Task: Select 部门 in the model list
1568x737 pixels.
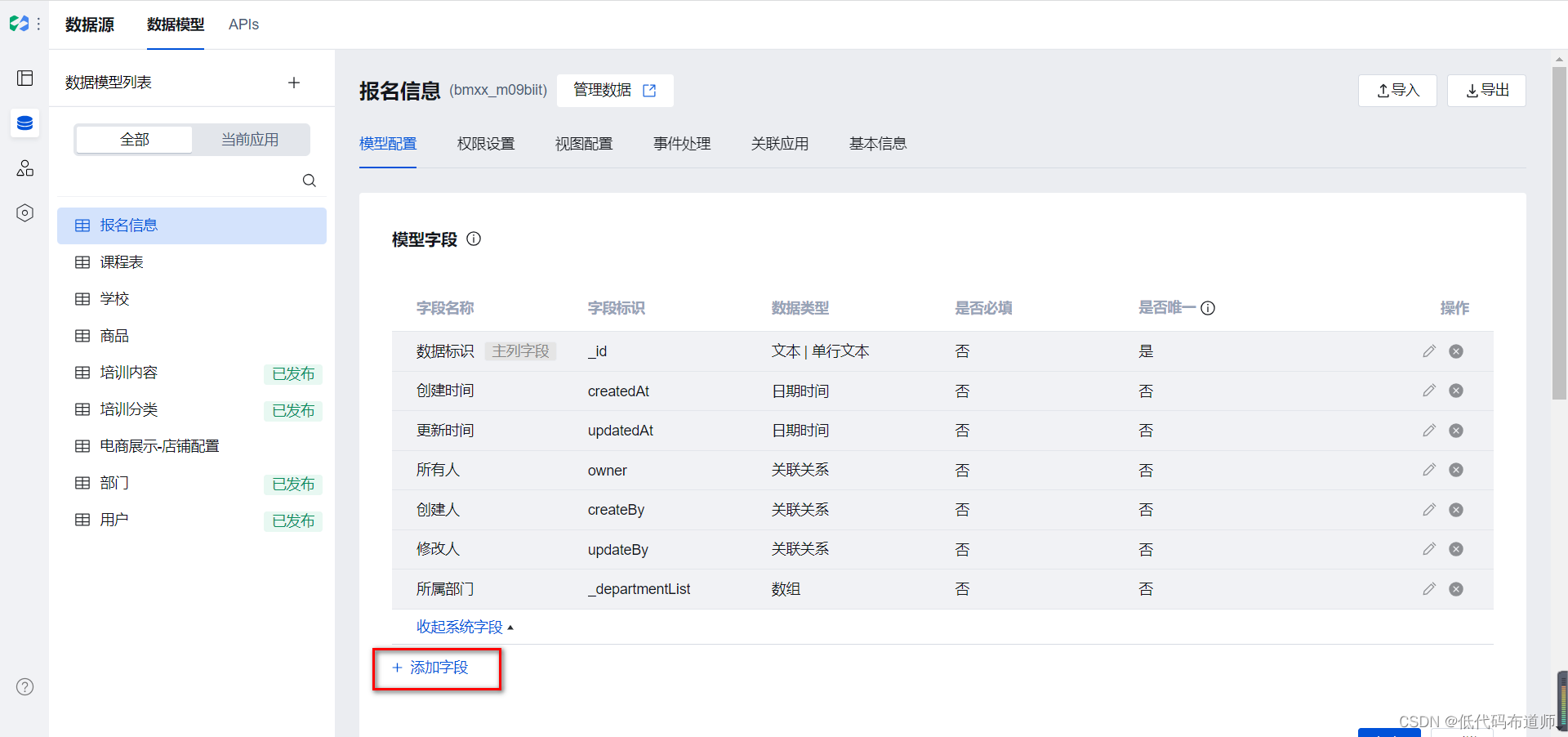Action: (192, 483)
